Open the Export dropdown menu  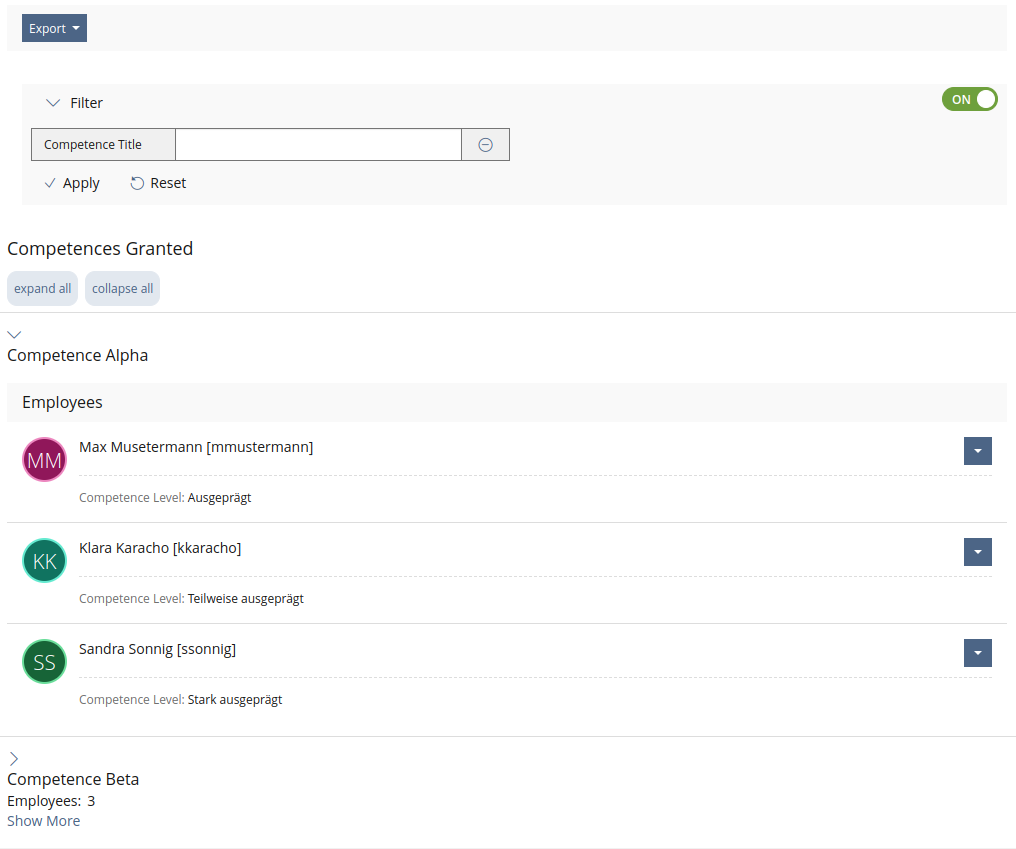[x=54, y=29]
